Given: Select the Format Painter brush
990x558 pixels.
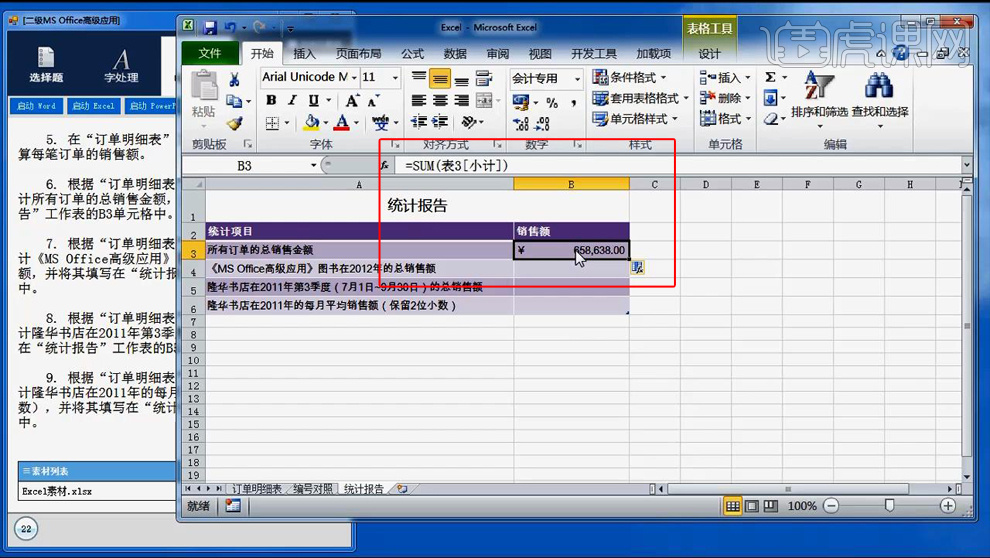Looking at the screenshot, I should coord(234,123).
